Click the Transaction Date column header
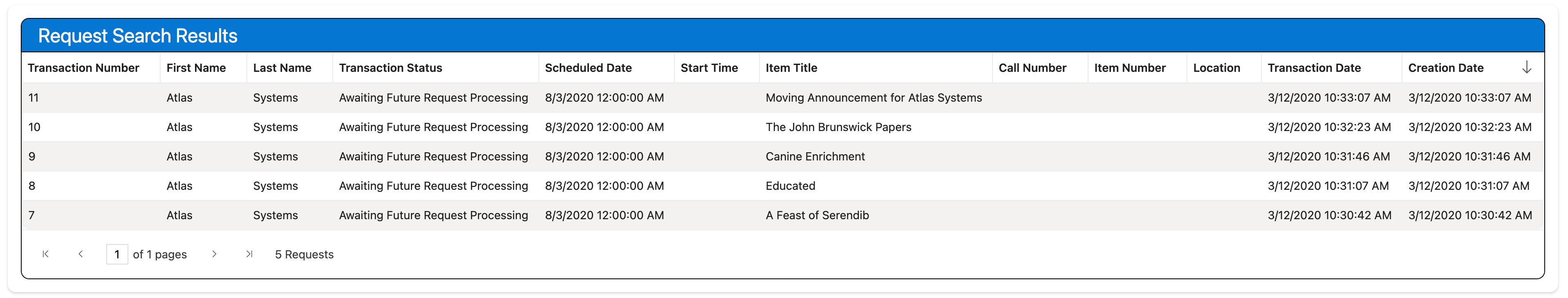1568x298 pixels. pos(1314,68)
